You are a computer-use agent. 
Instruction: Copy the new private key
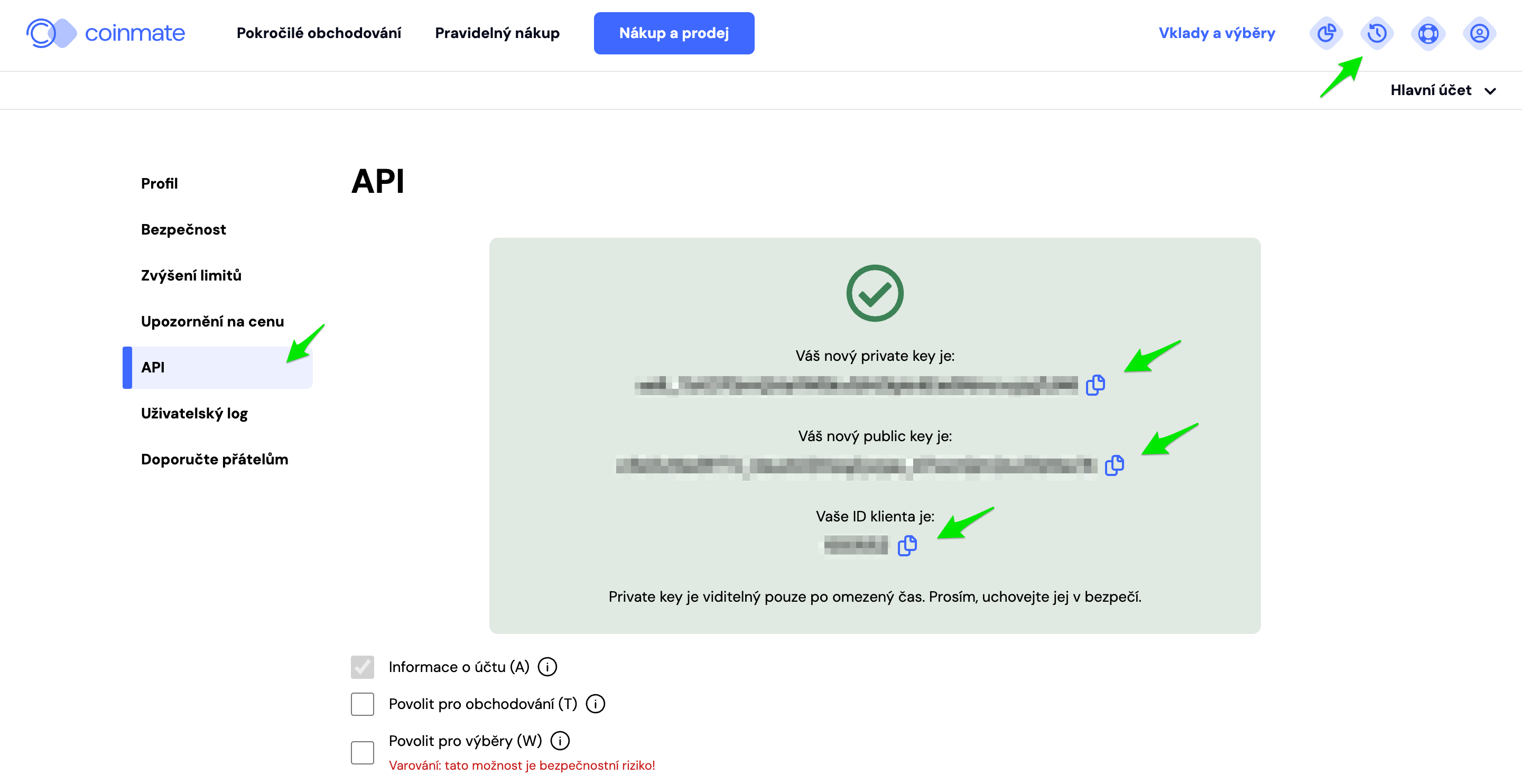(1095, 385)
